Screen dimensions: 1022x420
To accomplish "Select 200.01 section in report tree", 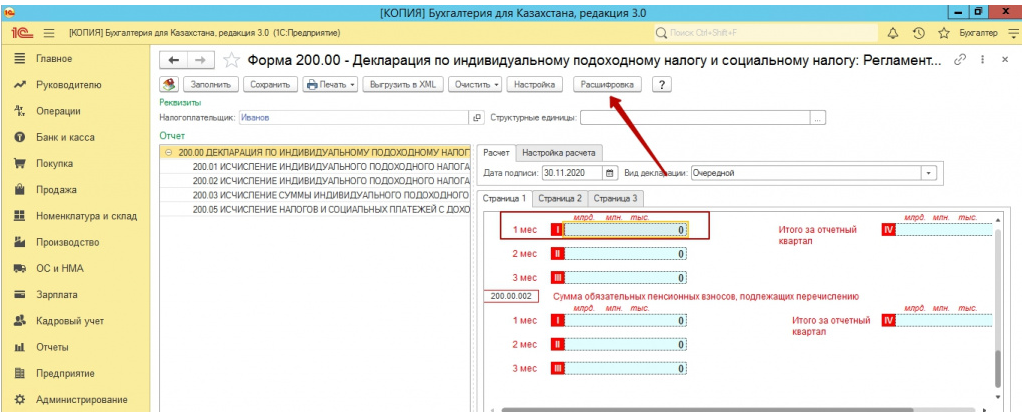I will (x=330, y=167).
